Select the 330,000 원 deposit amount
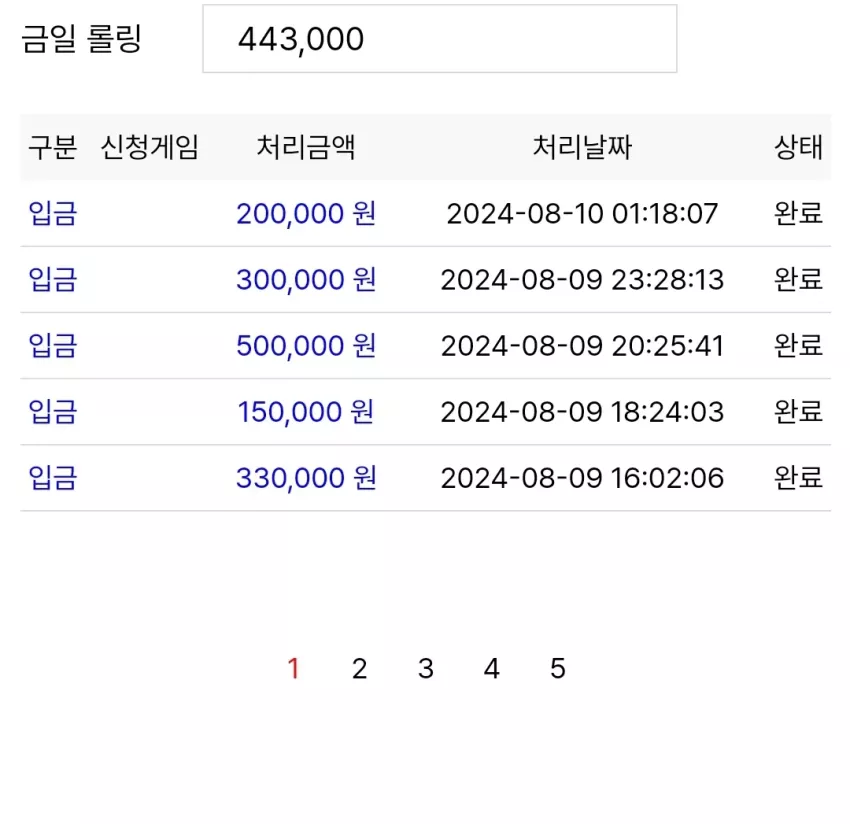The width and height of the screenshot is (850, 824). coord(306,478)
